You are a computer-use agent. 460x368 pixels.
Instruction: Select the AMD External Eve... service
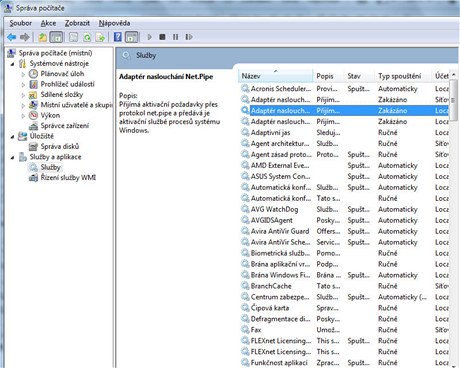click(344, 166)
